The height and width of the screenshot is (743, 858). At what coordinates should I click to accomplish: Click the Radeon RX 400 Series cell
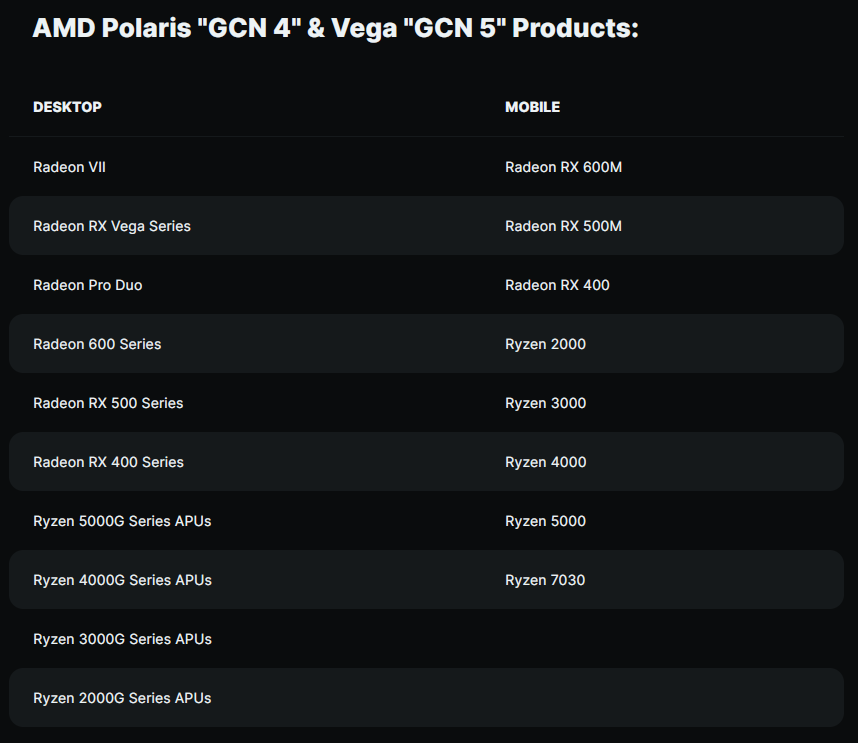[108, 462]
